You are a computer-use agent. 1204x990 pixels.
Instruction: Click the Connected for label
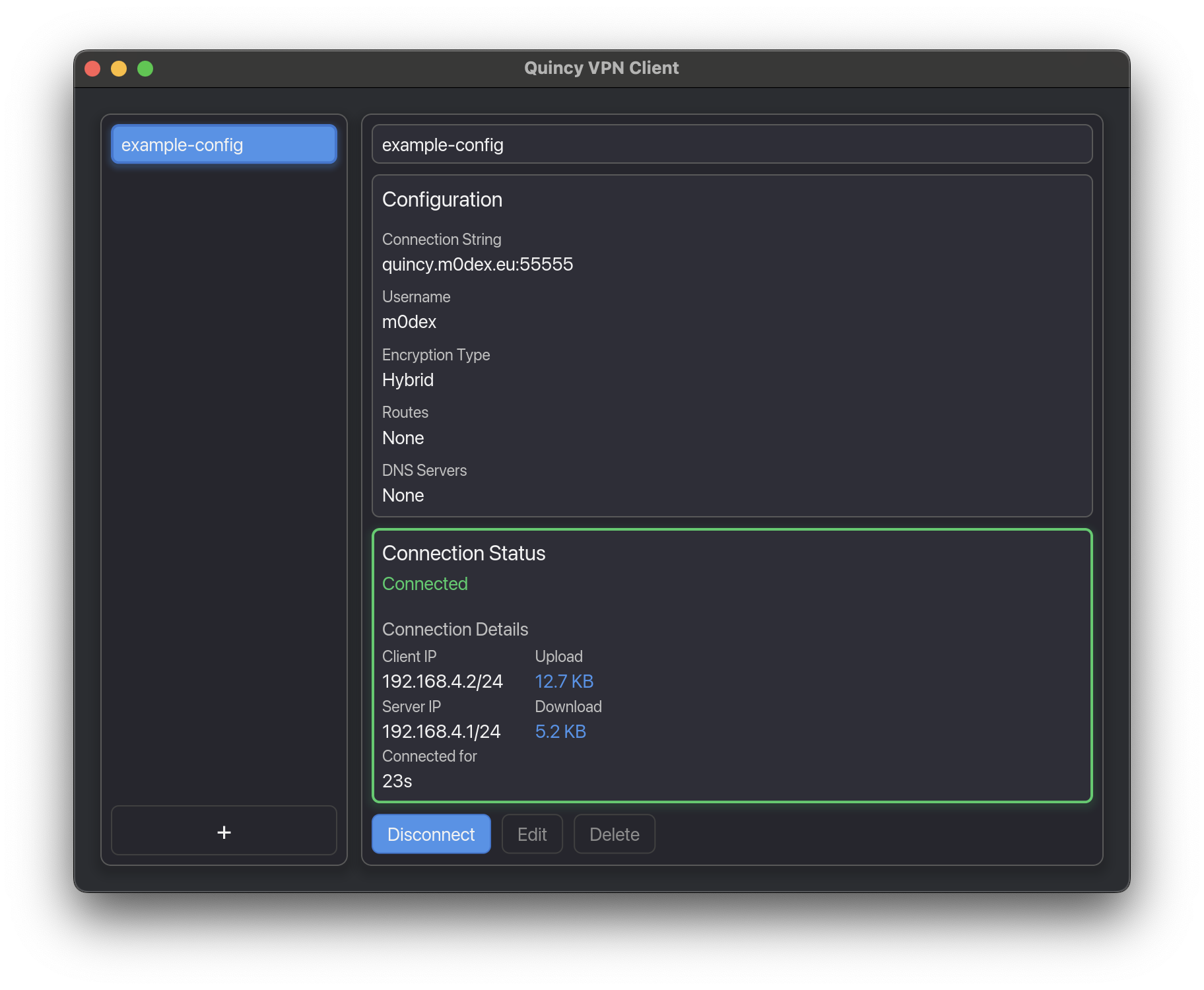click(x=430, y=756)
